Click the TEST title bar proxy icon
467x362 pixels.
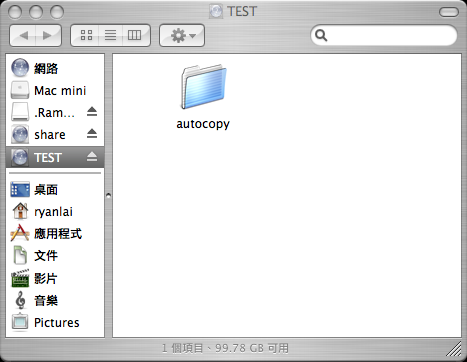pos(216,11)
